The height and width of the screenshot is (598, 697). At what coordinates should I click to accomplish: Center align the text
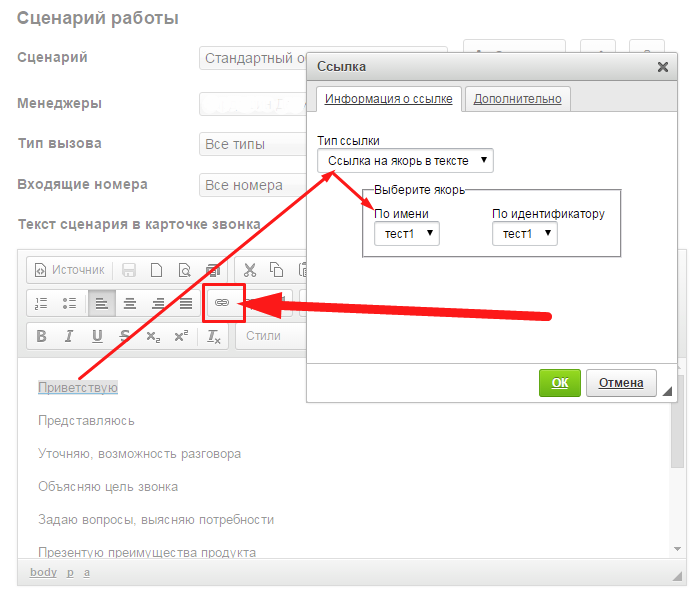point(130,303)
